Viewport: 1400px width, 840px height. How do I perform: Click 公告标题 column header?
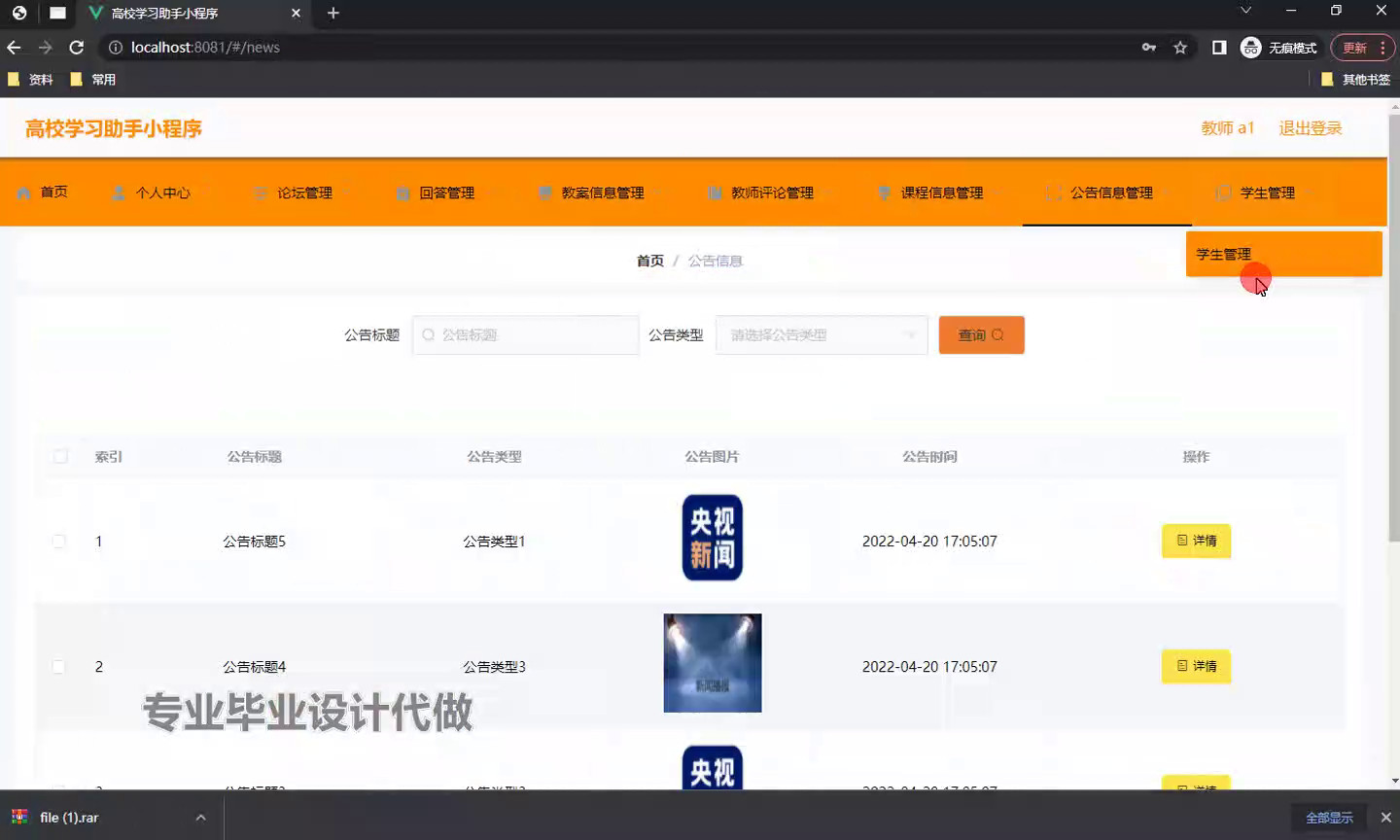coord(255,456)
